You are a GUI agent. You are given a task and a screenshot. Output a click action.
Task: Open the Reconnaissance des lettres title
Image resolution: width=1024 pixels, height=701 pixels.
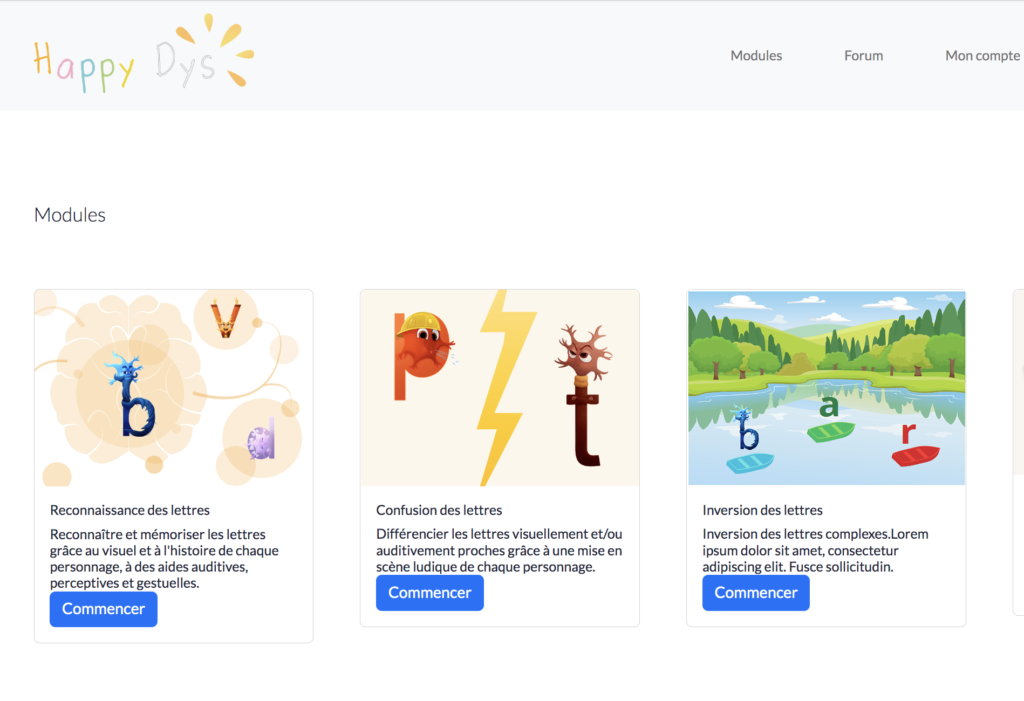pos(130,510)
